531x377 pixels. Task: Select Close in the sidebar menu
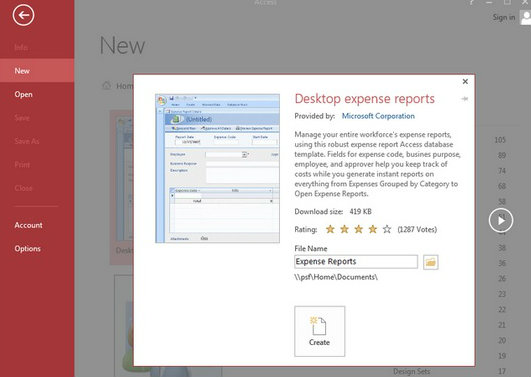(23, 188)
